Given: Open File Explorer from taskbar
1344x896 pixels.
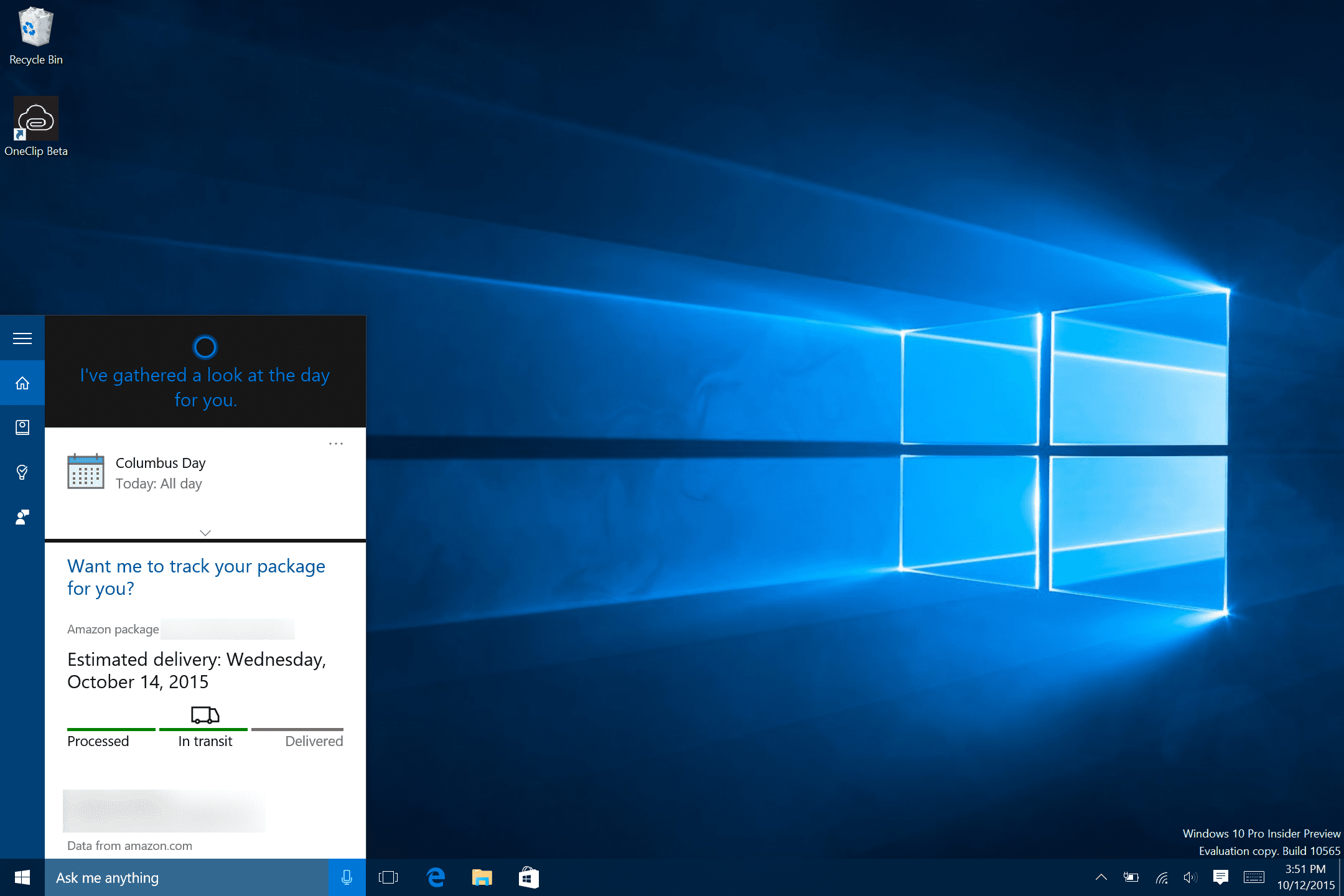Looking at the screenshot, I should pos(482,877).
